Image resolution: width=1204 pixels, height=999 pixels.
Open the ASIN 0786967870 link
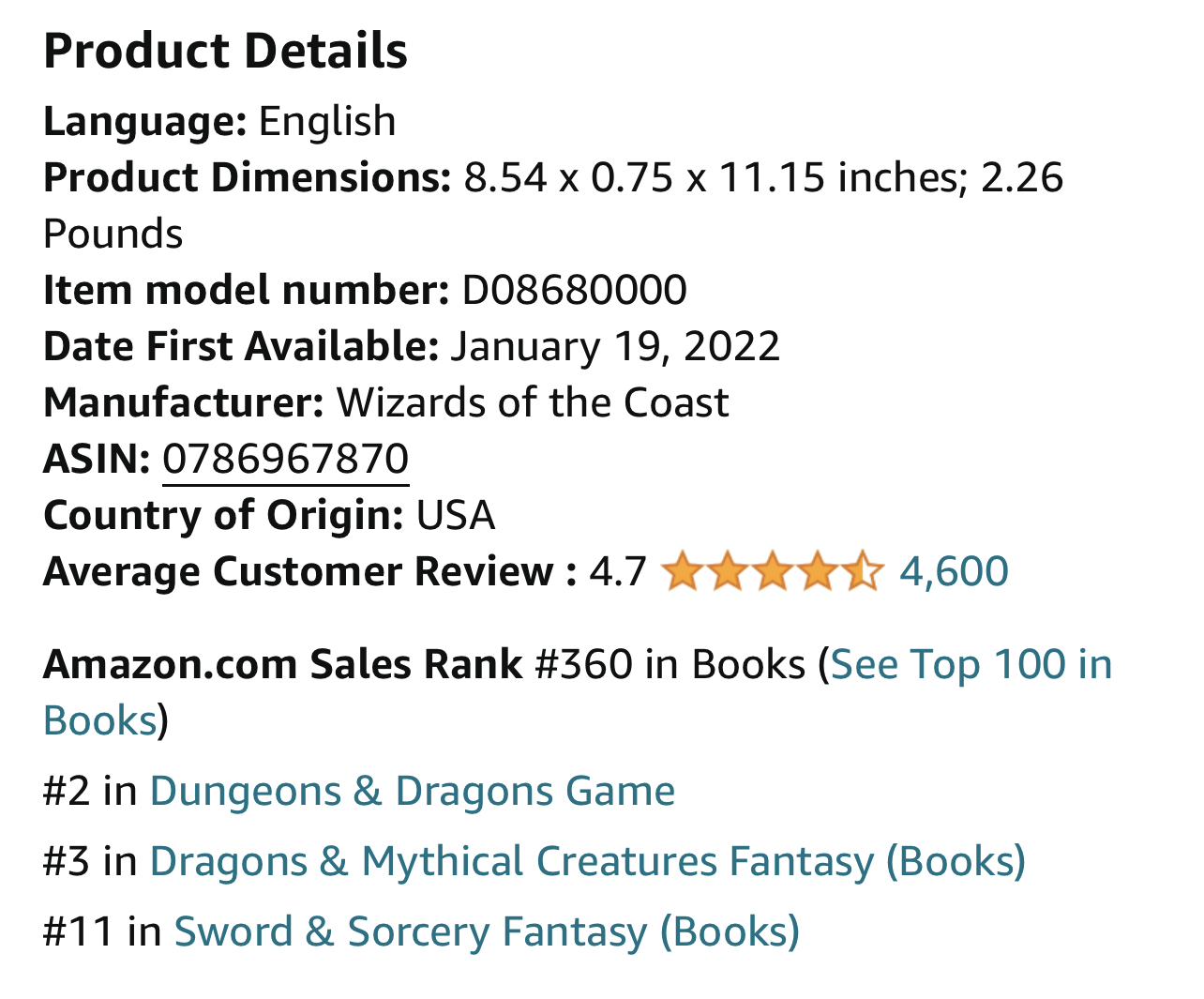pos(285,460)
